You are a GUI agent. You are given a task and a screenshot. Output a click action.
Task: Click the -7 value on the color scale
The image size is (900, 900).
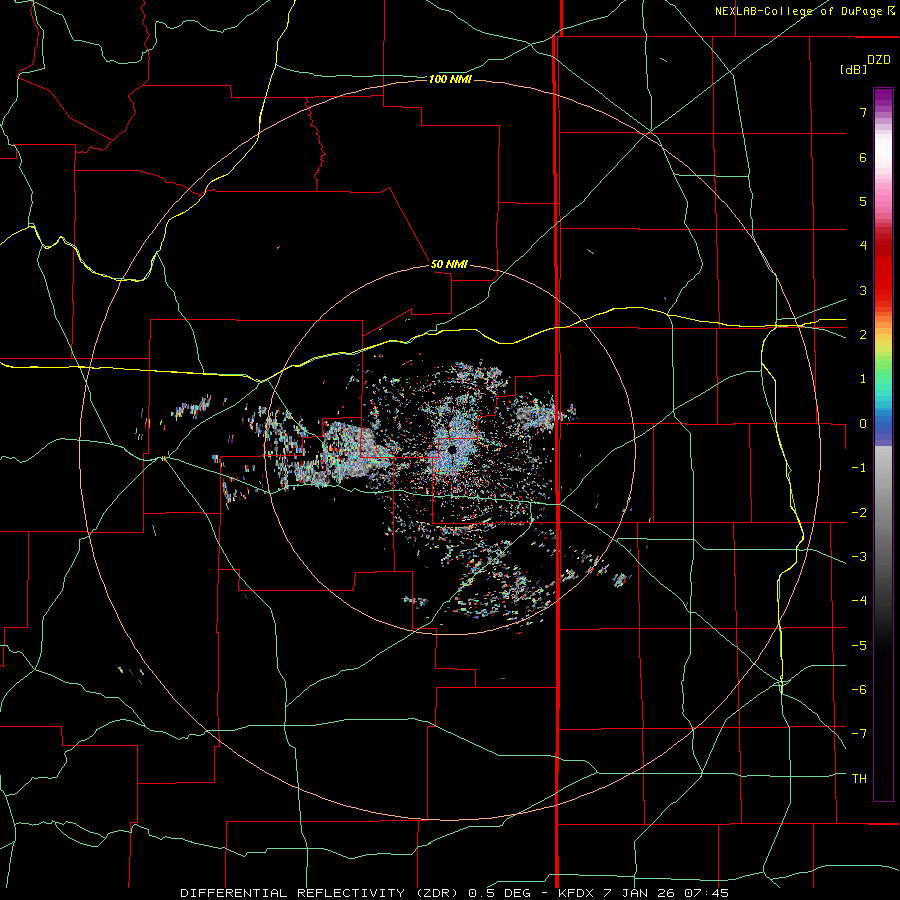pos(859,734)
